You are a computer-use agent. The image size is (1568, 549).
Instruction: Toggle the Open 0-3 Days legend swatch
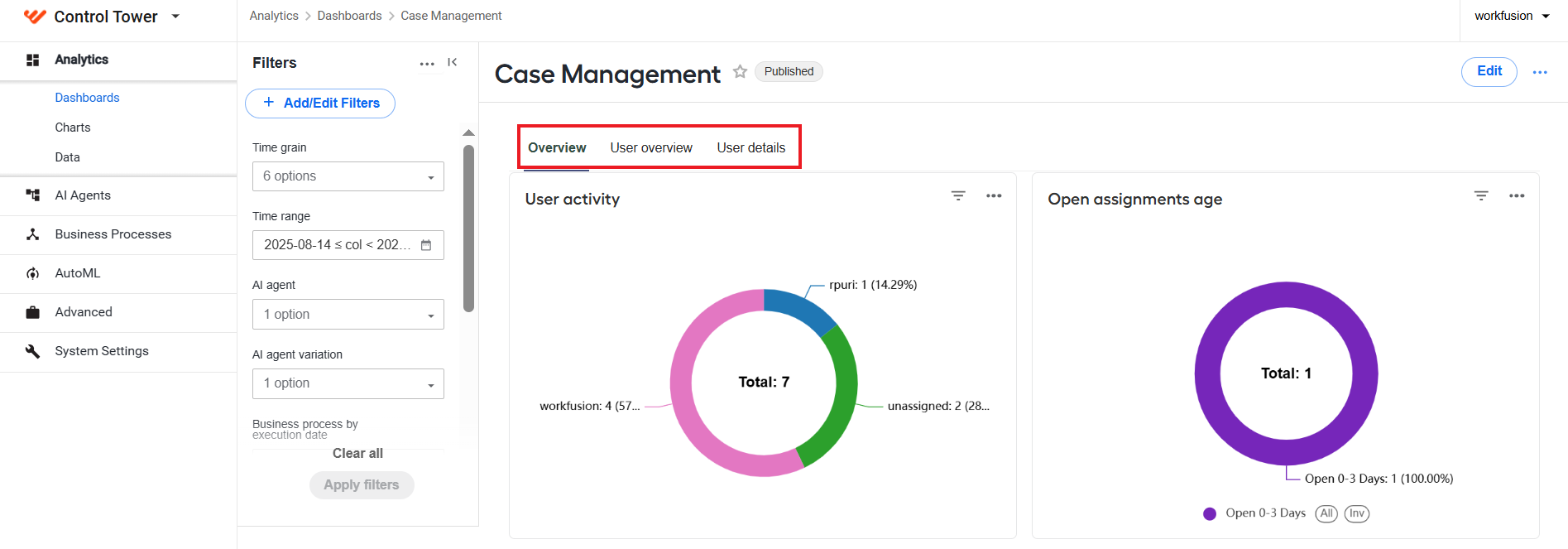click(x=1210, y=513)
